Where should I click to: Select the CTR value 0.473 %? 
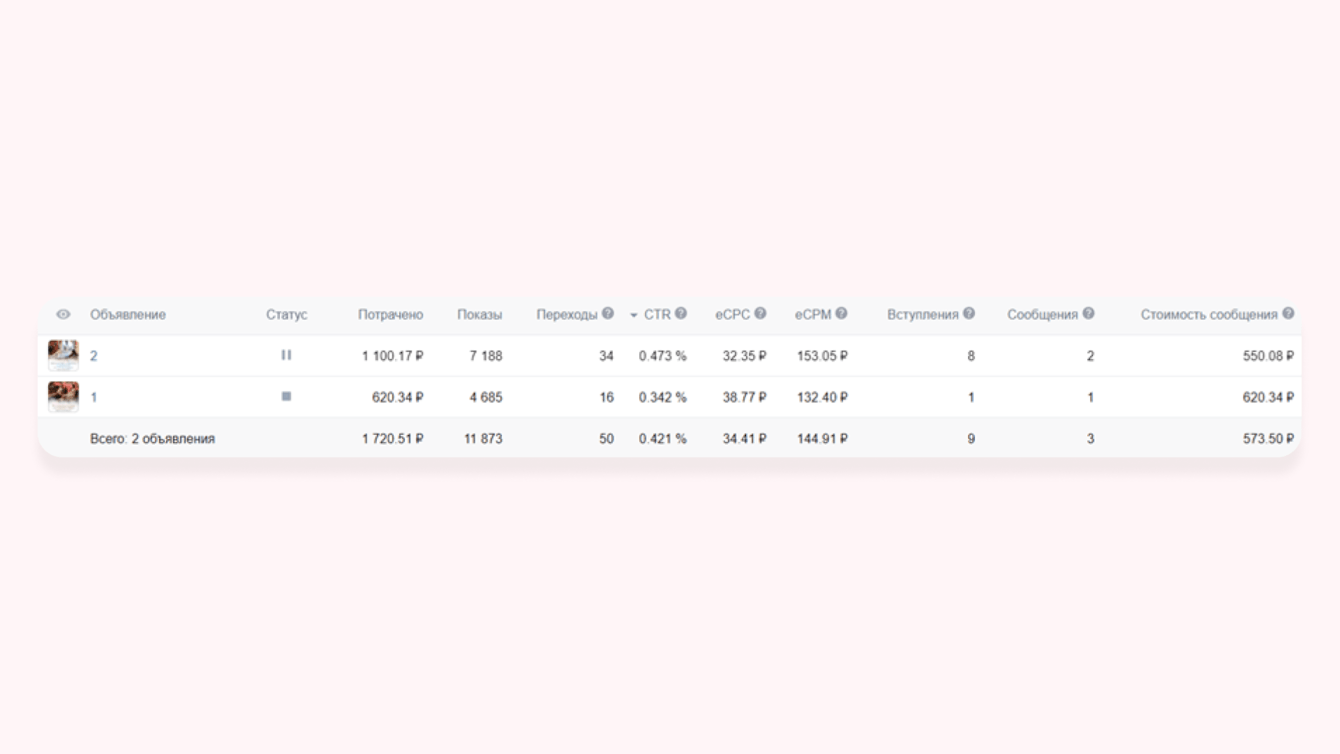tap(663, 356)
